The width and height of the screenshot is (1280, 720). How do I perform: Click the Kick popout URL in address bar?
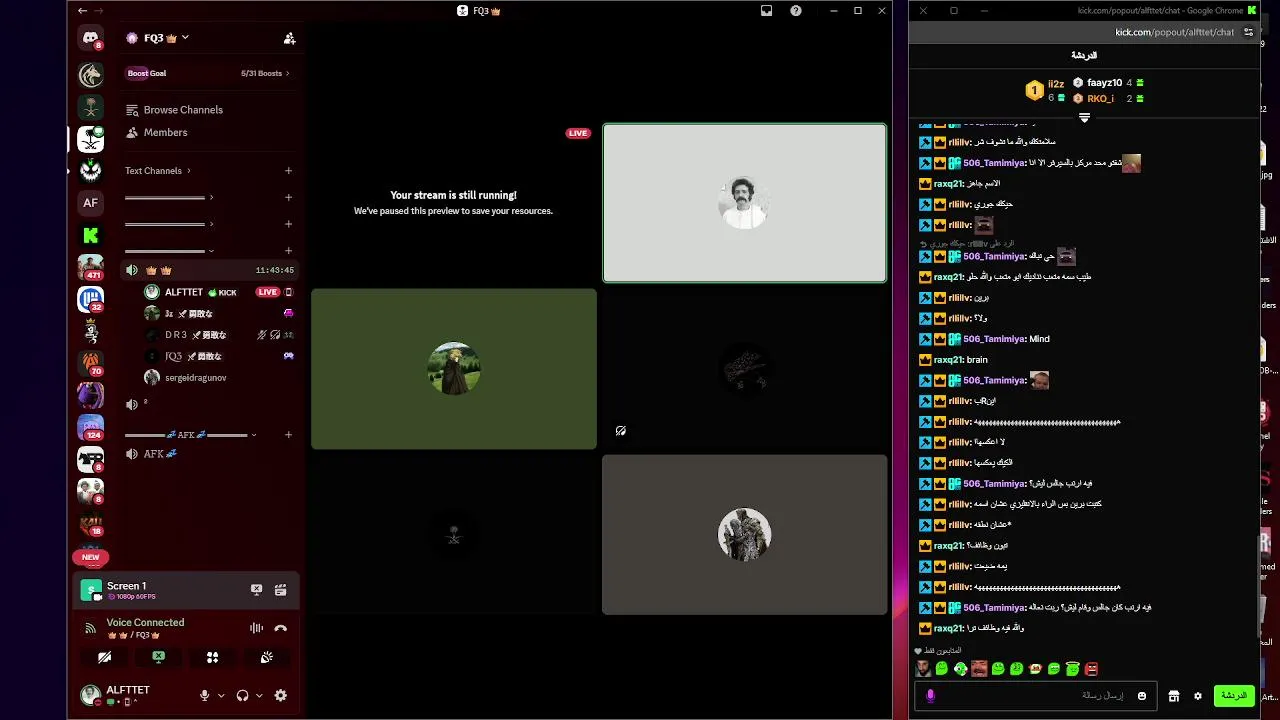click(1174, 32)
